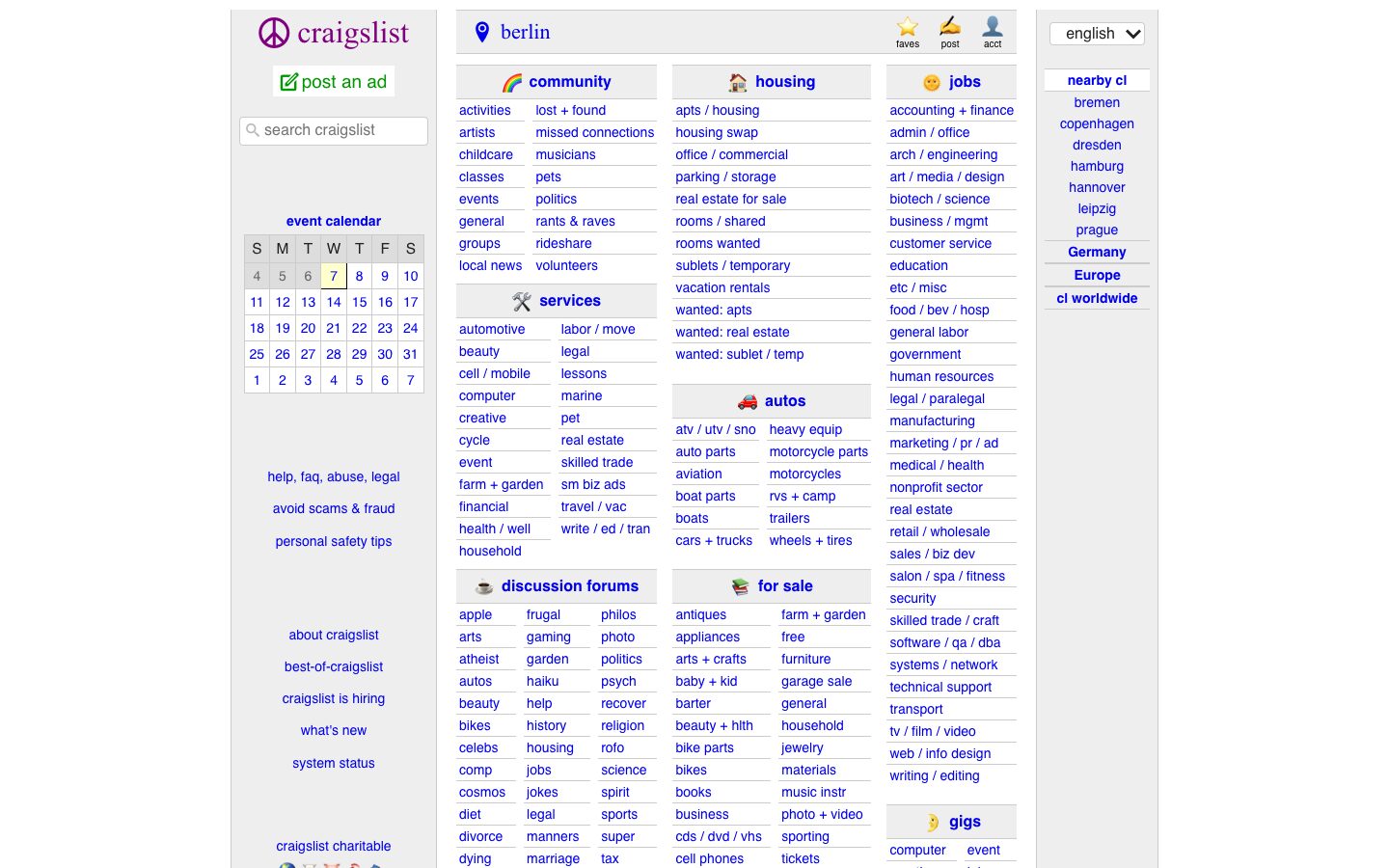Open the event calendar link

click(334, 222)
